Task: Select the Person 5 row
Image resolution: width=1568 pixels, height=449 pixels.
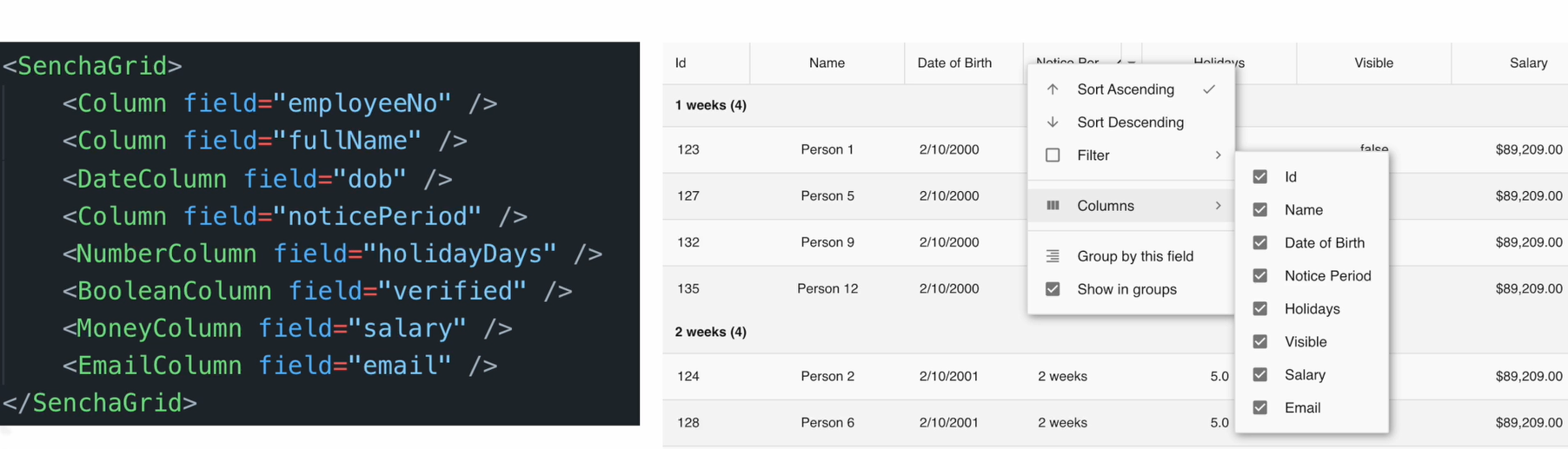Action: coord(844,195)
